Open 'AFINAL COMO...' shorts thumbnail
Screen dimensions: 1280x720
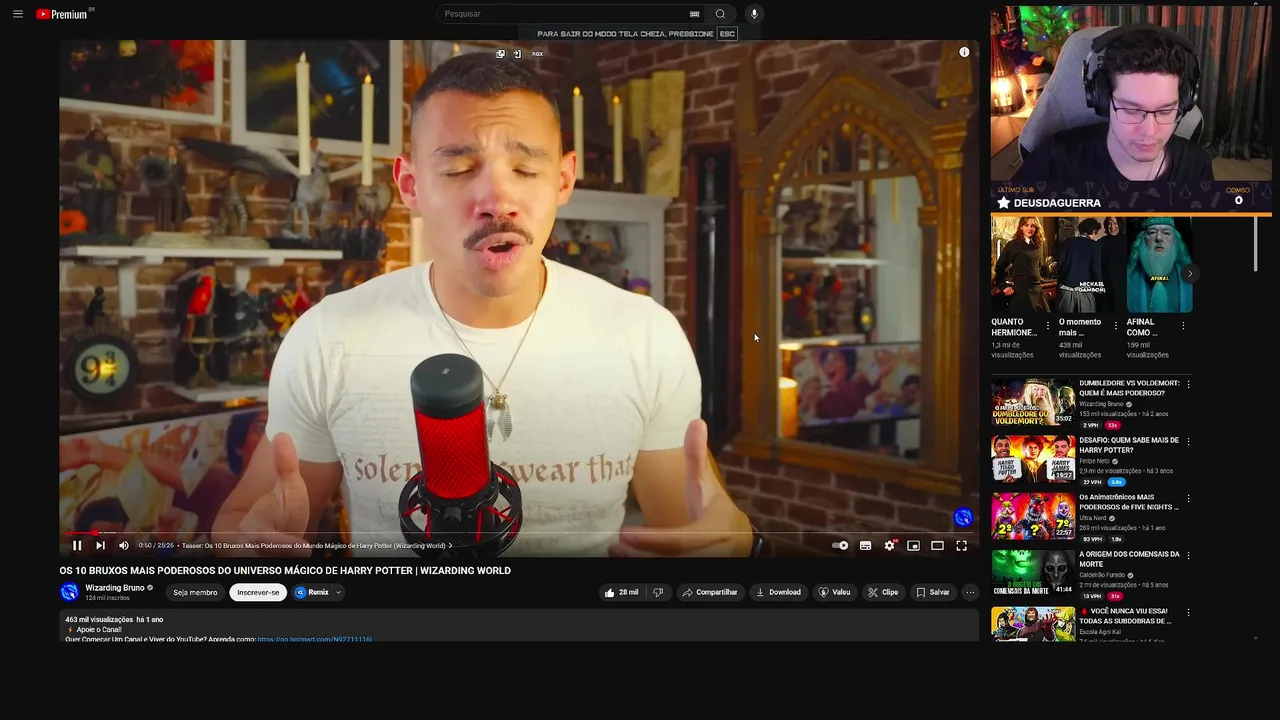coord(1159,264)
